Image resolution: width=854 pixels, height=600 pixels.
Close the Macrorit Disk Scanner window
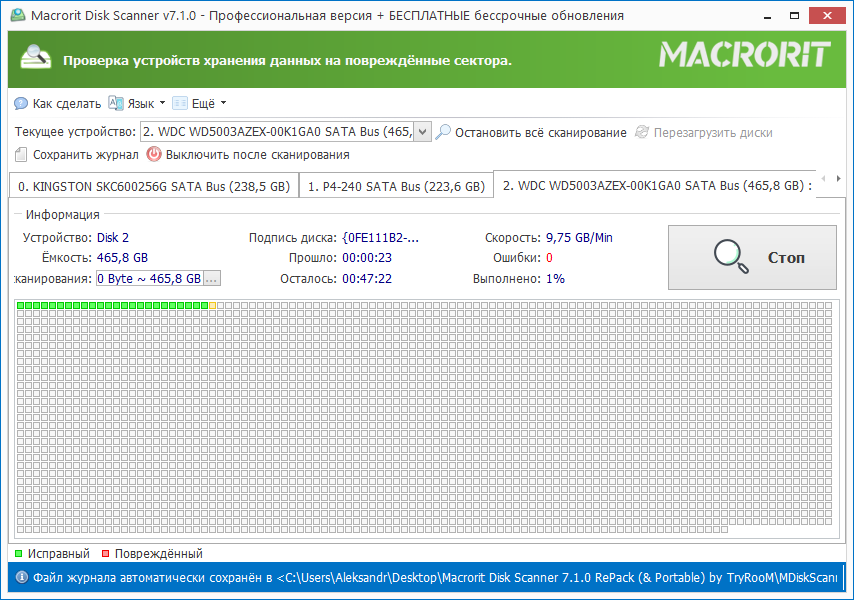827,16
